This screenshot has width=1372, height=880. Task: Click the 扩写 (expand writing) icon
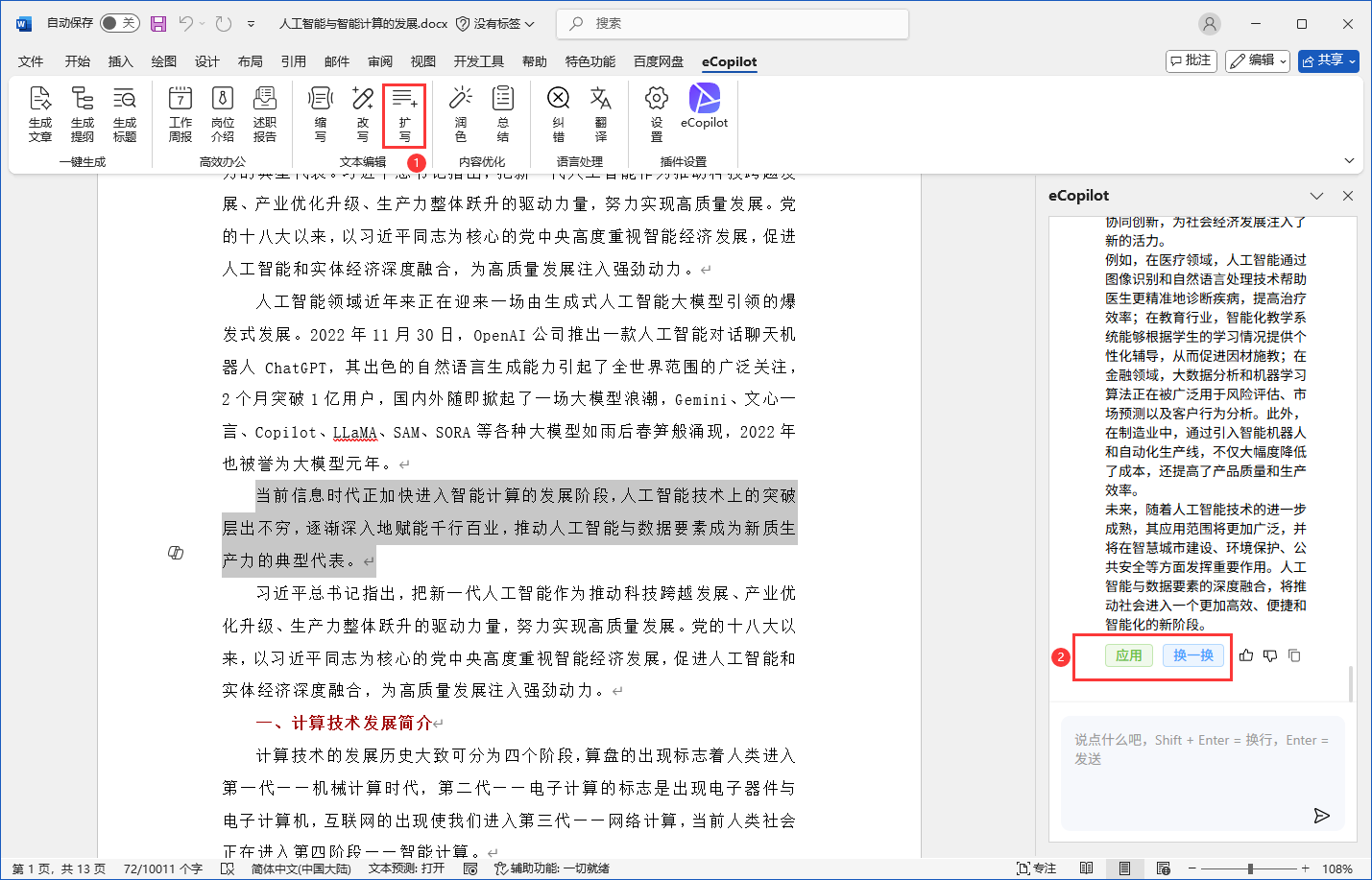[x=404, y=113]
